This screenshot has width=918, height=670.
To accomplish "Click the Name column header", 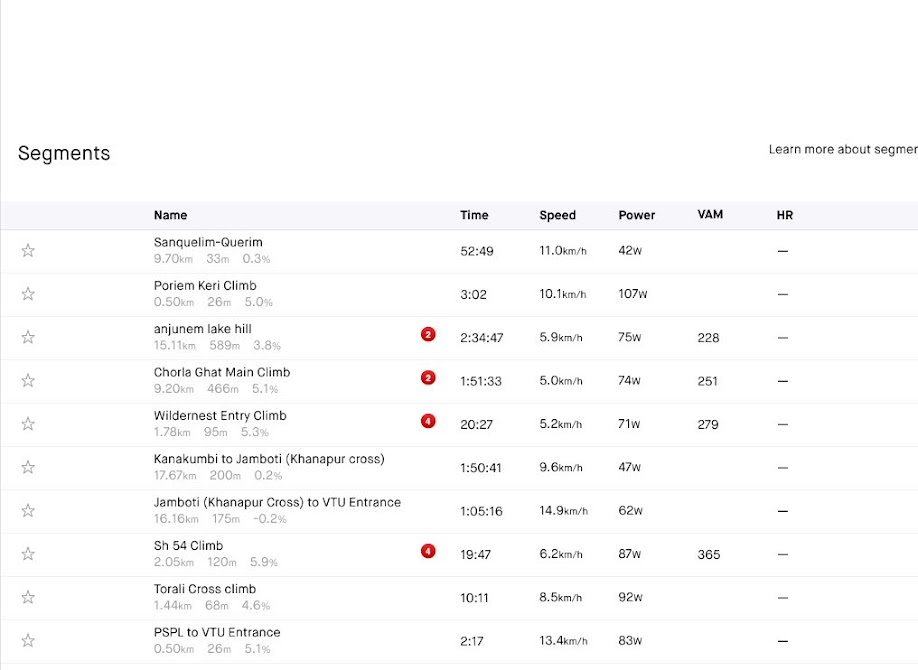I will [170, 215].
